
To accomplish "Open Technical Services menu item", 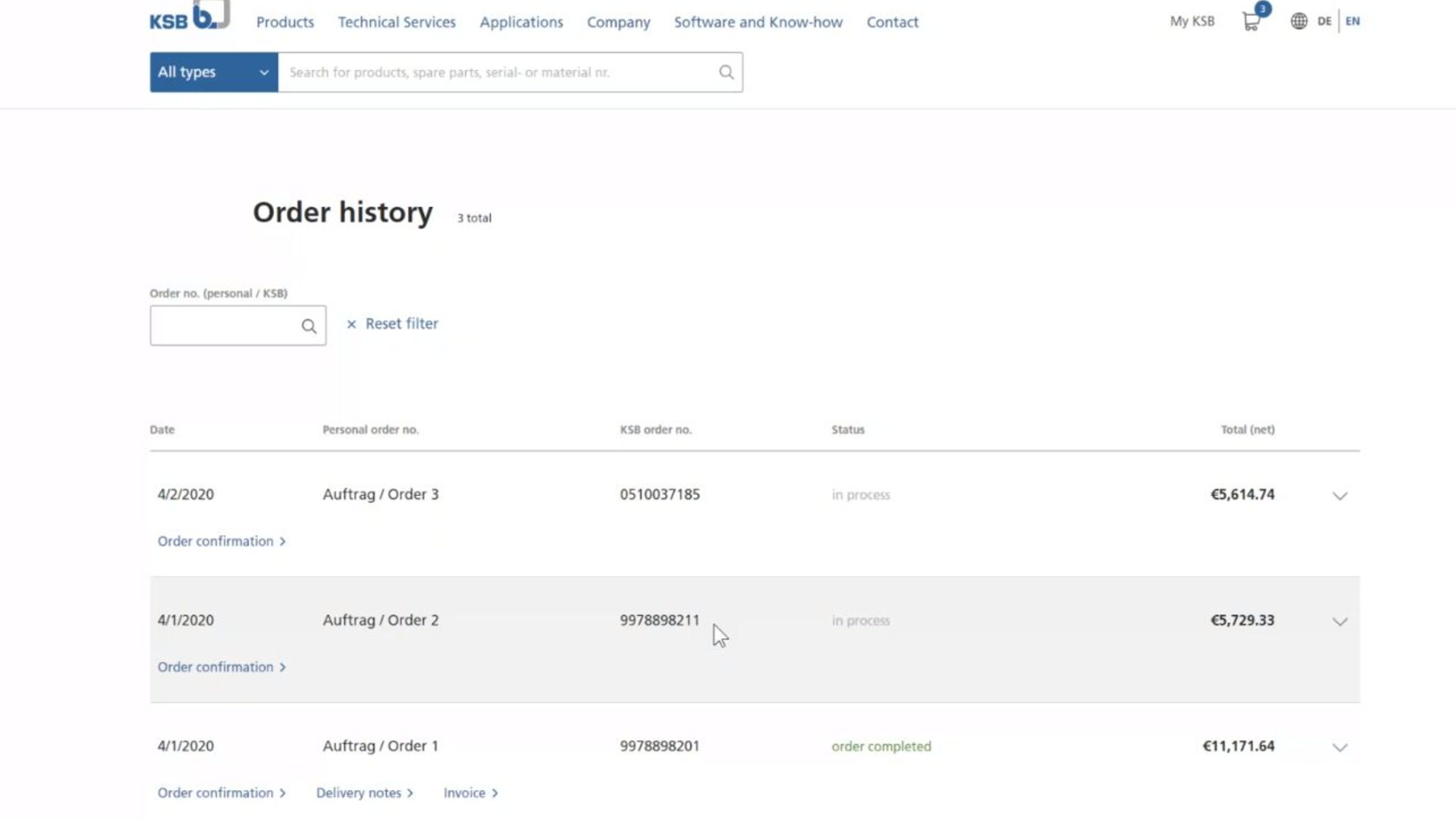I will [397, 22].
